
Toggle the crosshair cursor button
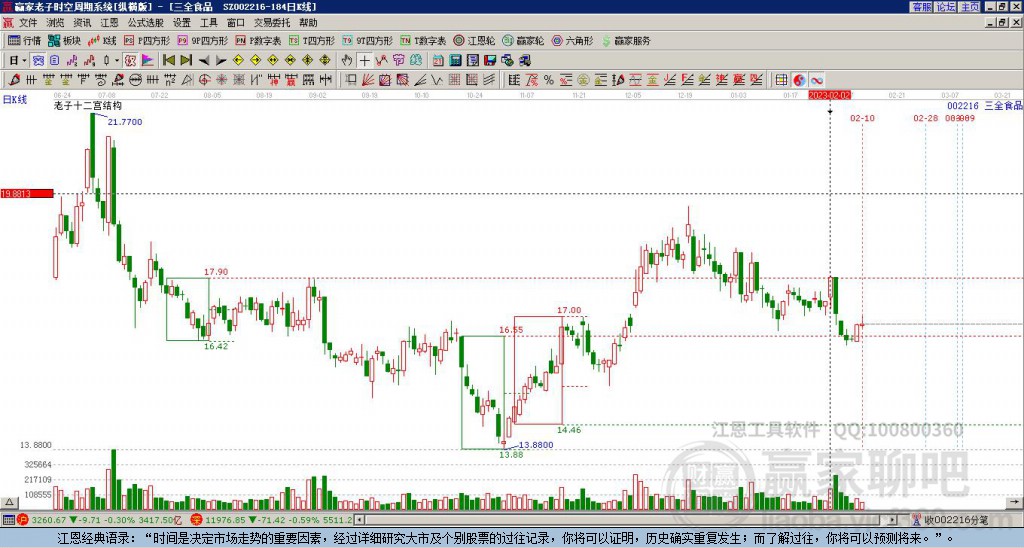point(365,60)
